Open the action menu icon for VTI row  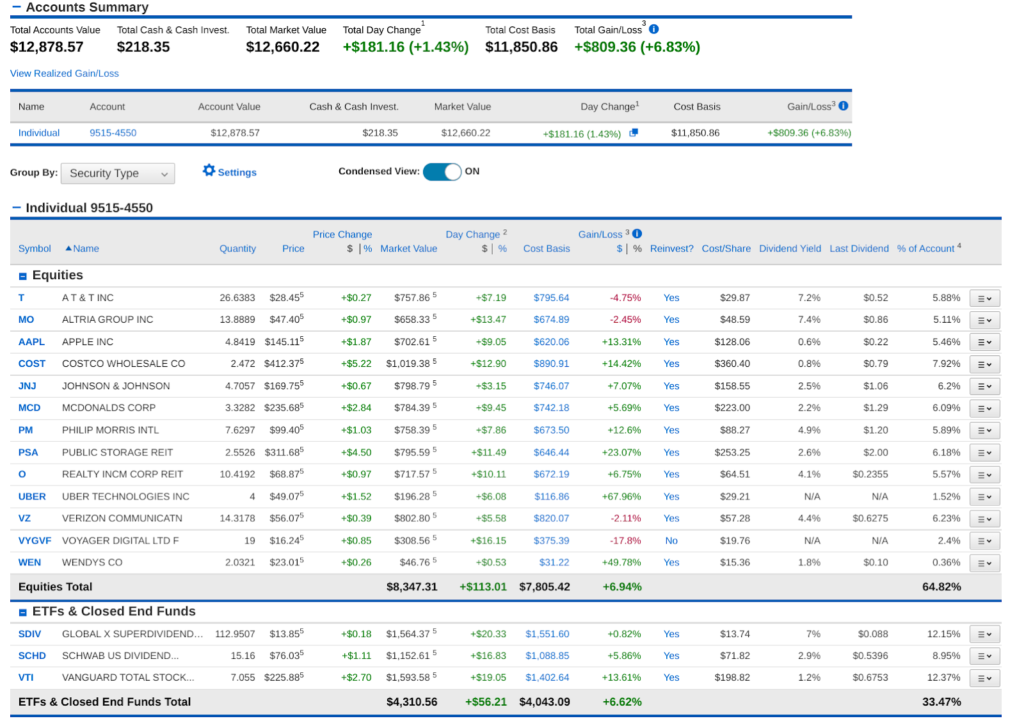click(x=984, y=678)
